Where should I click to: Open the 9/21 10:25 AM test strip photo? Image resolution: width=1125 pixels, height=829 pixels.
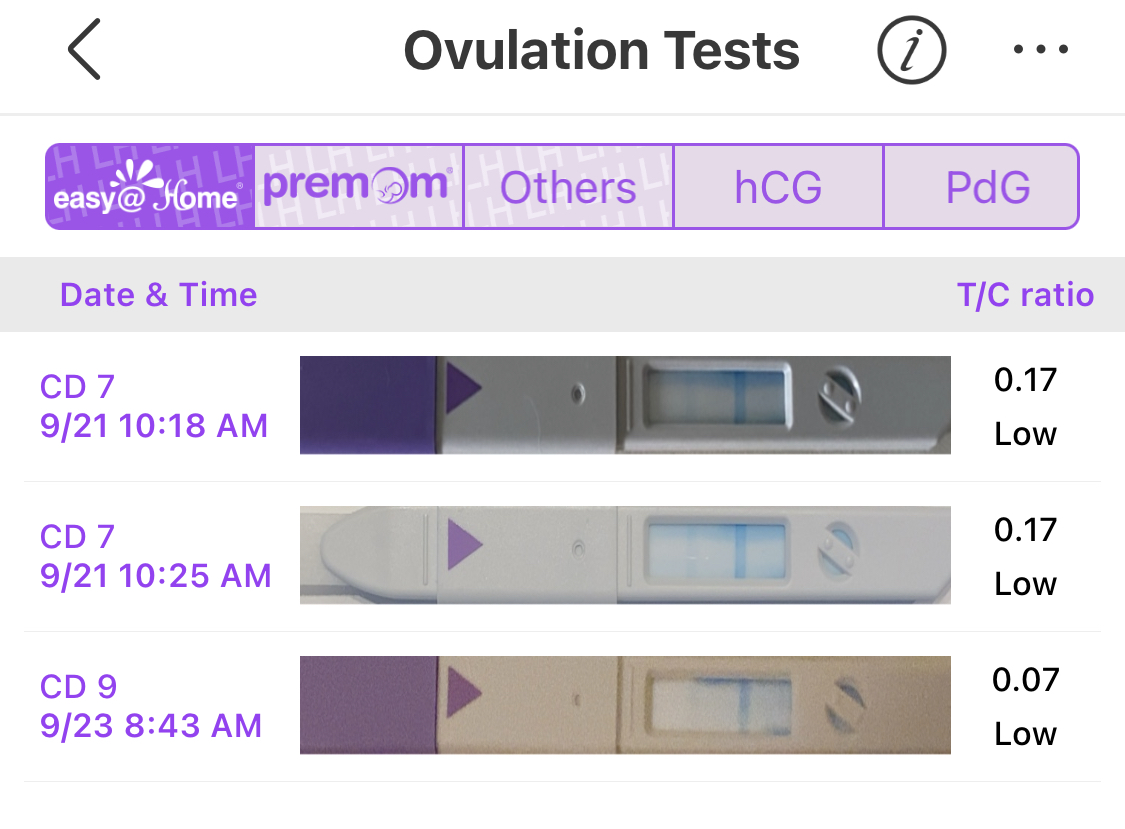point(625,555)
